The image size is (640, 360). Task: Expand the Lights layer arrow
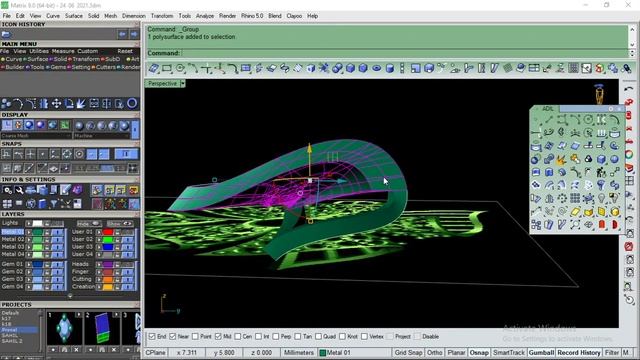click(x=29, y=223)
